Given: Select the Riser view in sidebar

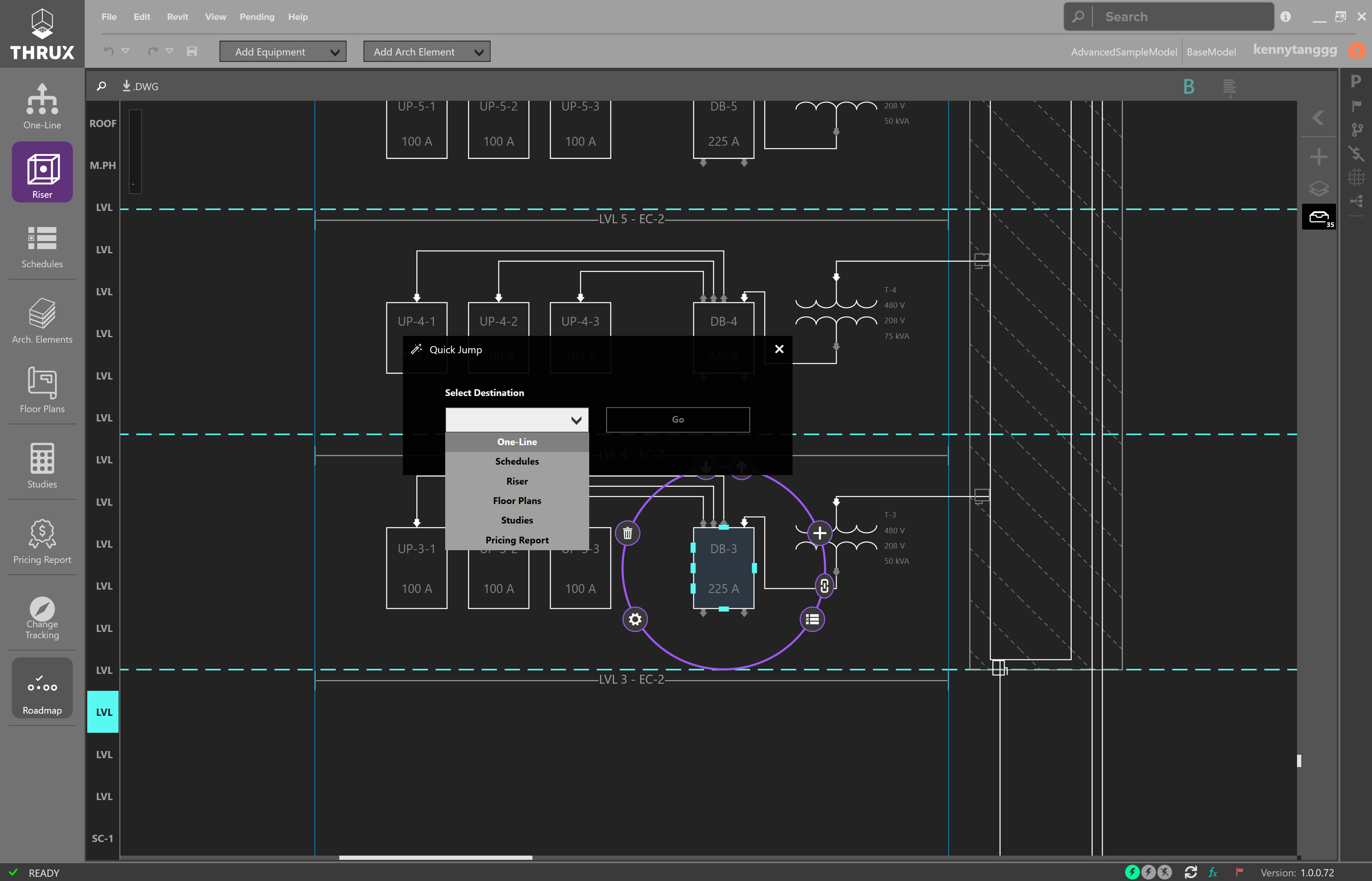Looking at the screenshot, I should coord(42,172).
